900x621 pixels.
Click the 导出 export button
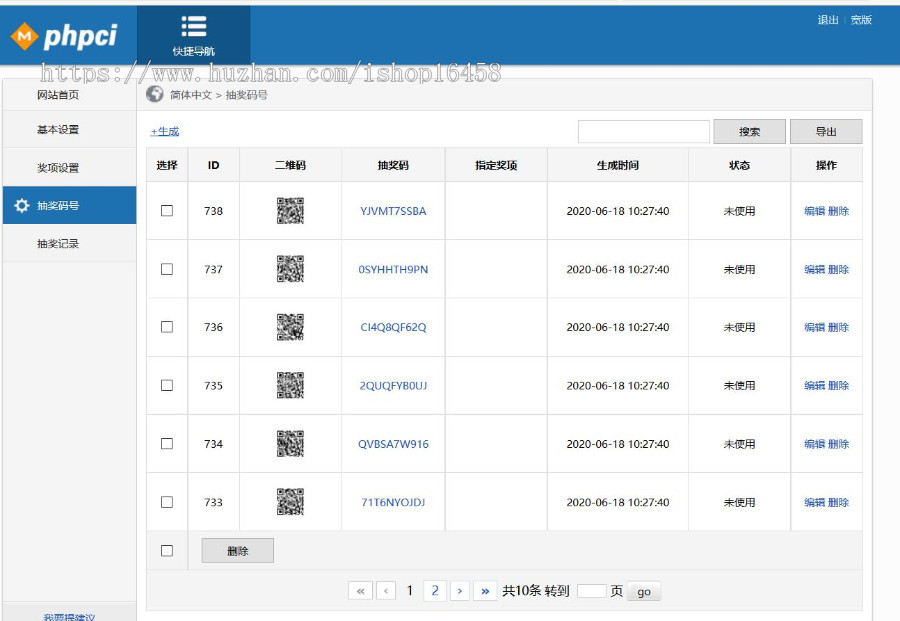click(x=826, y=131)
